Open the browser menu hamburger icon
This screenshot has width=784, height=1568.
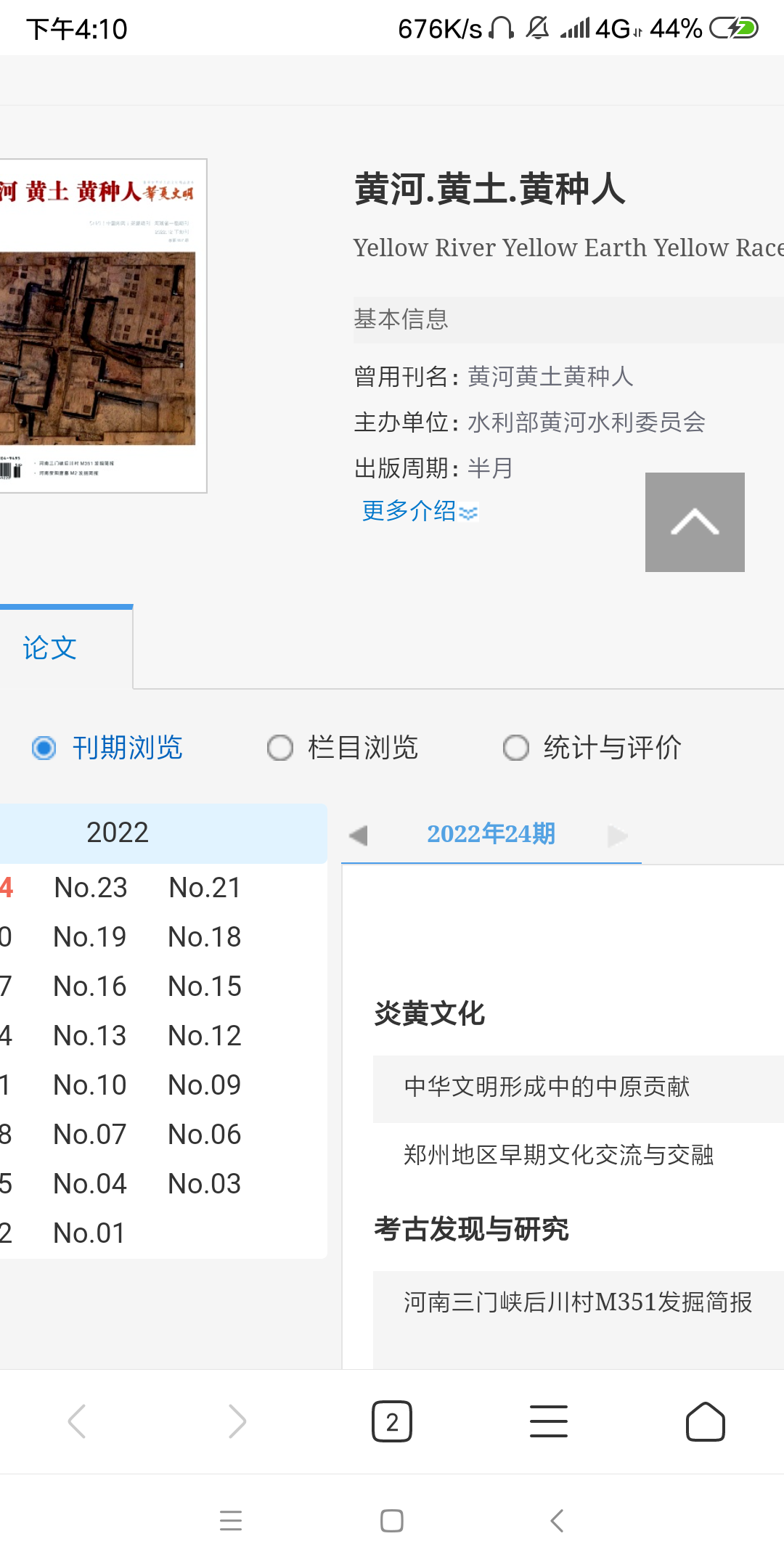548,1421
